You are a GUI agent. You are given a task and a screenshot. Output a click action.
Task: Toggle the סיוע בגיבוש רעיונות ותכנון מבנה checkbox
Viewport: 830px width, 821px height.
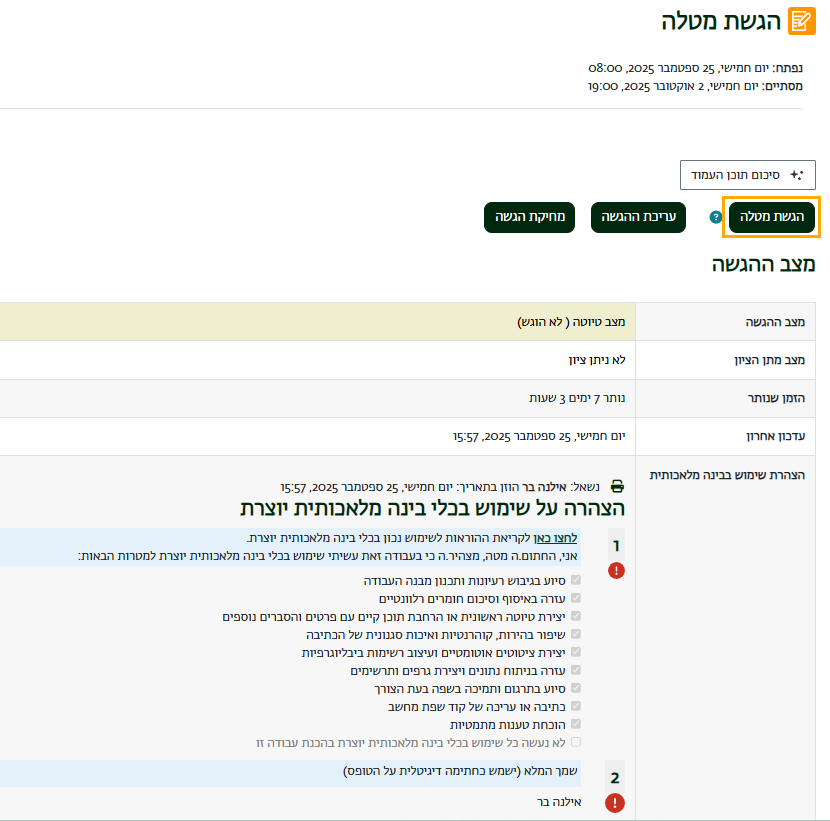575,580
